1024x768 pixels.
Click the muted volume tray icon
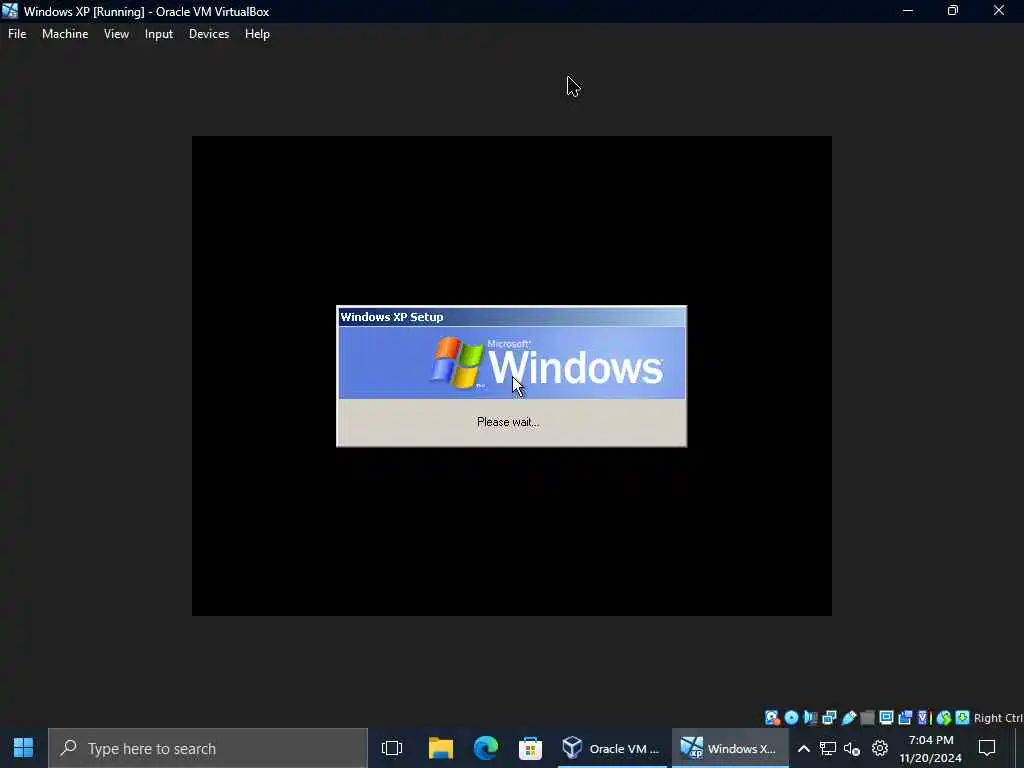[x=852, y=748]
